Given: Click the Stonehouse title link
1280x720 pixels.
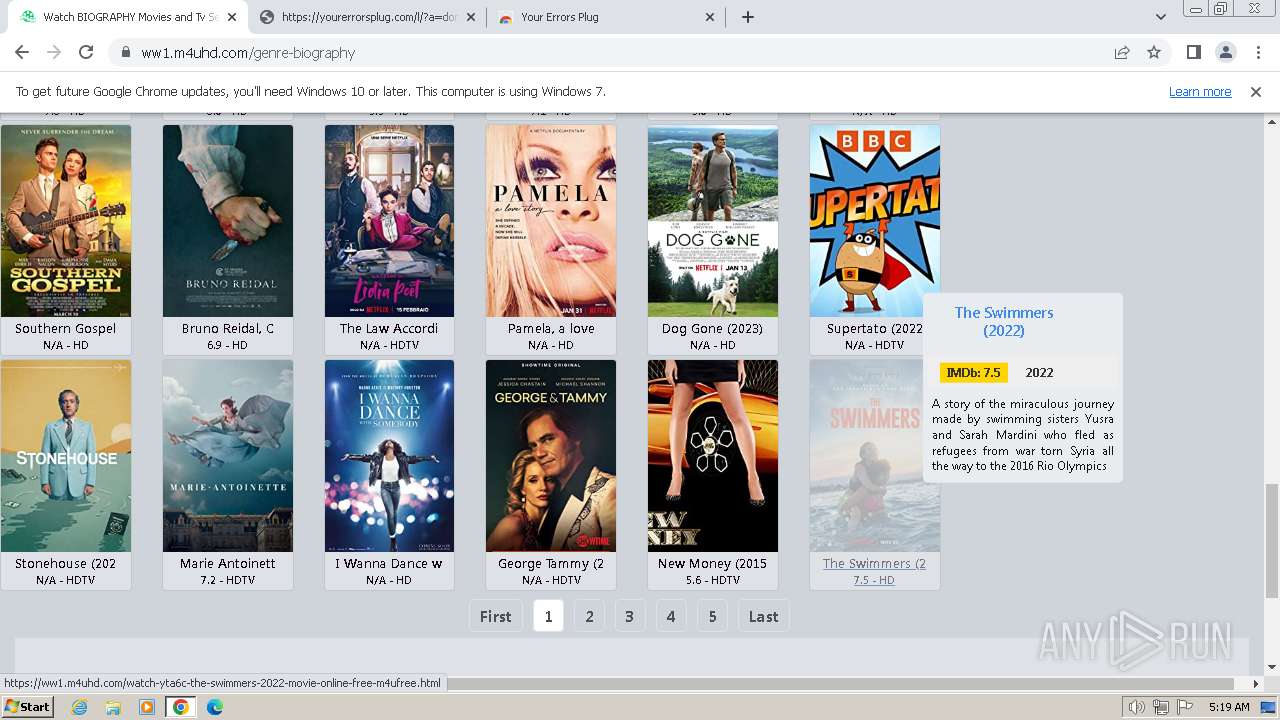Looking at the screenshot, I should point(66,563).
